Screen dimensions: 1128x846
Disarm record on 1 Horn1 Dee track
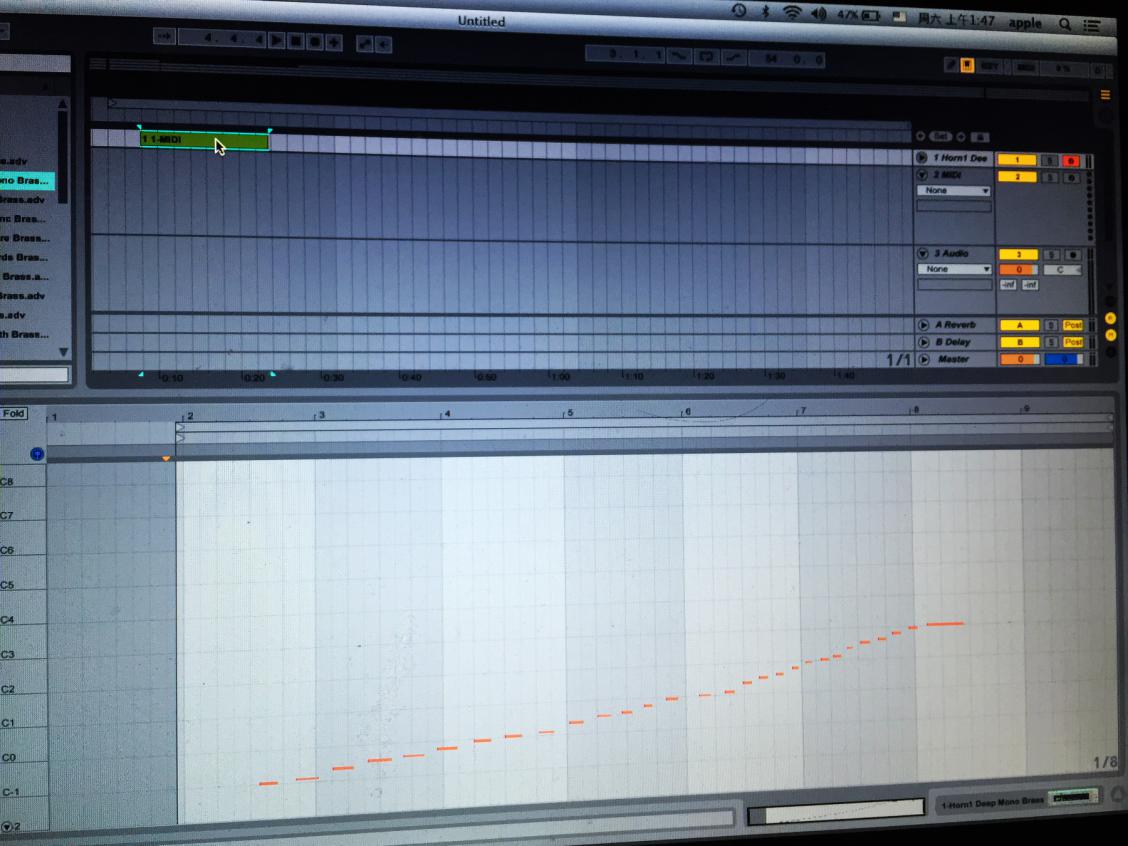click(x=1072, y=160)
